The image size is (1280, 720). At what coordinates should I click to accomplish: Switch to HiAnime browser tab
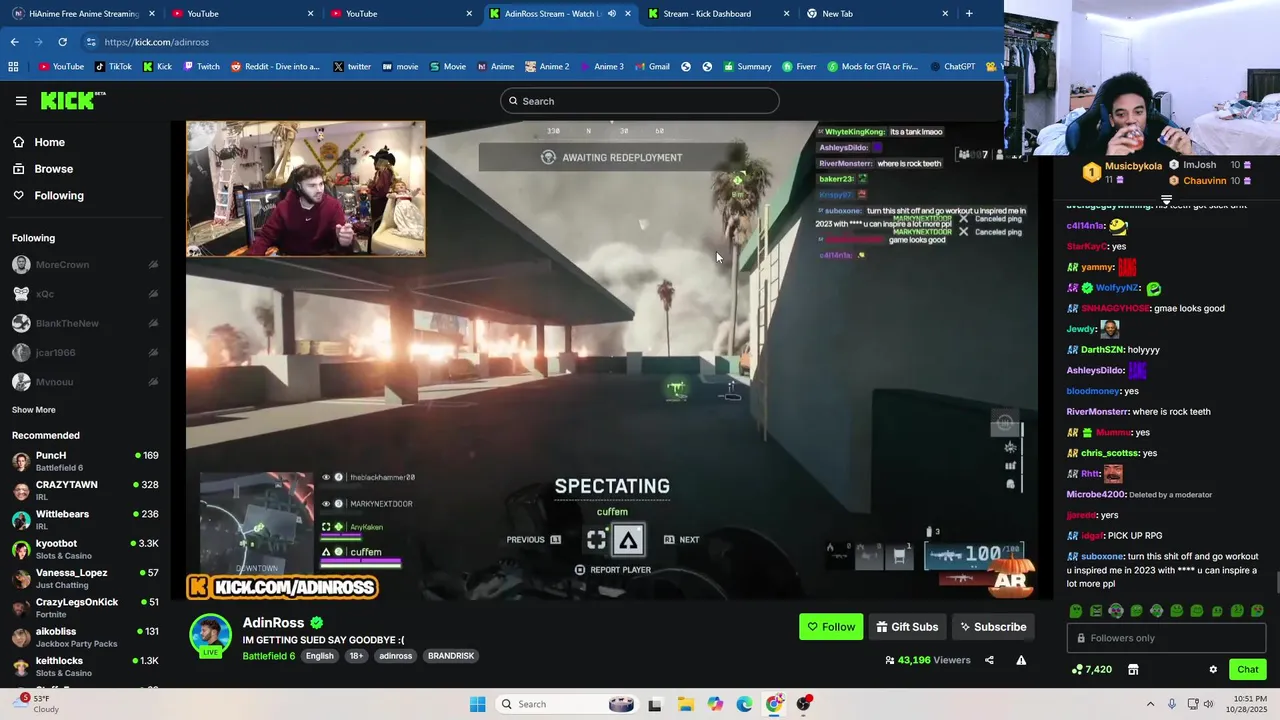(83, 13)
